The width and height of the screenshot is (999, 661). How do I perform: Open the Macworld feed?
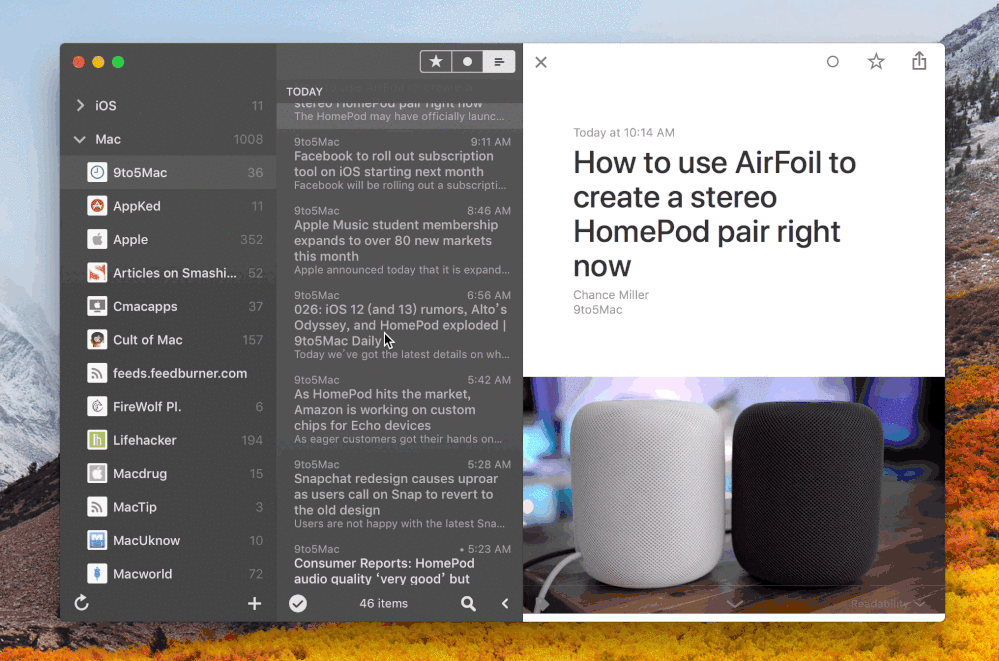168,574
